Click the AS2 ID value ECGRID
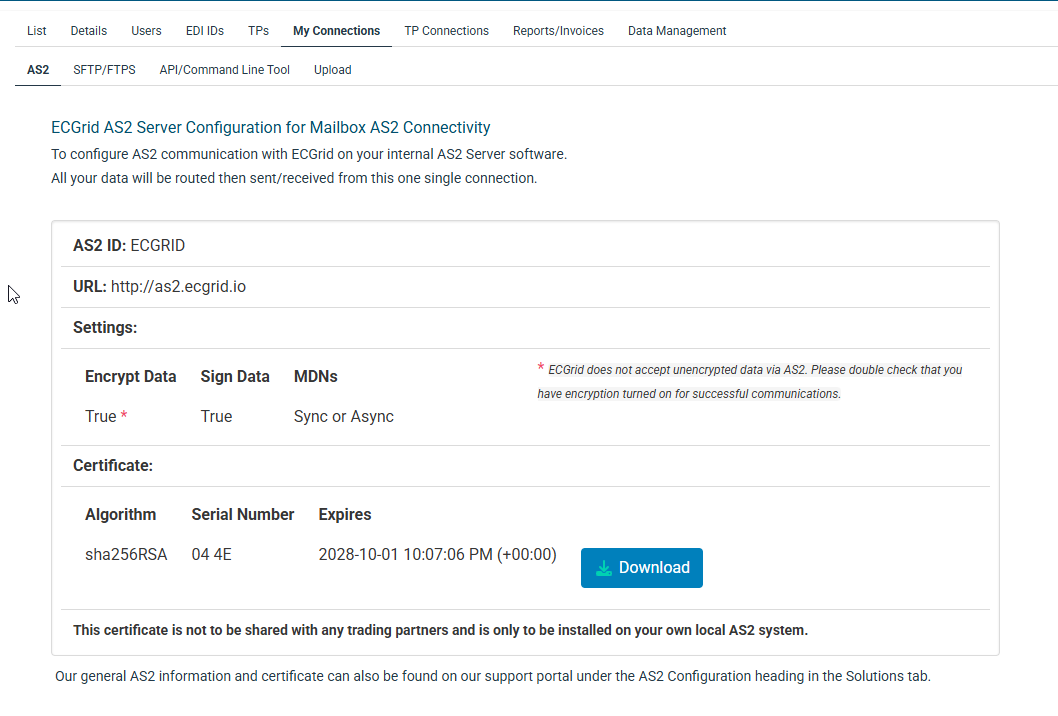Screen dimensions: 1058x716 coord(157,246)
